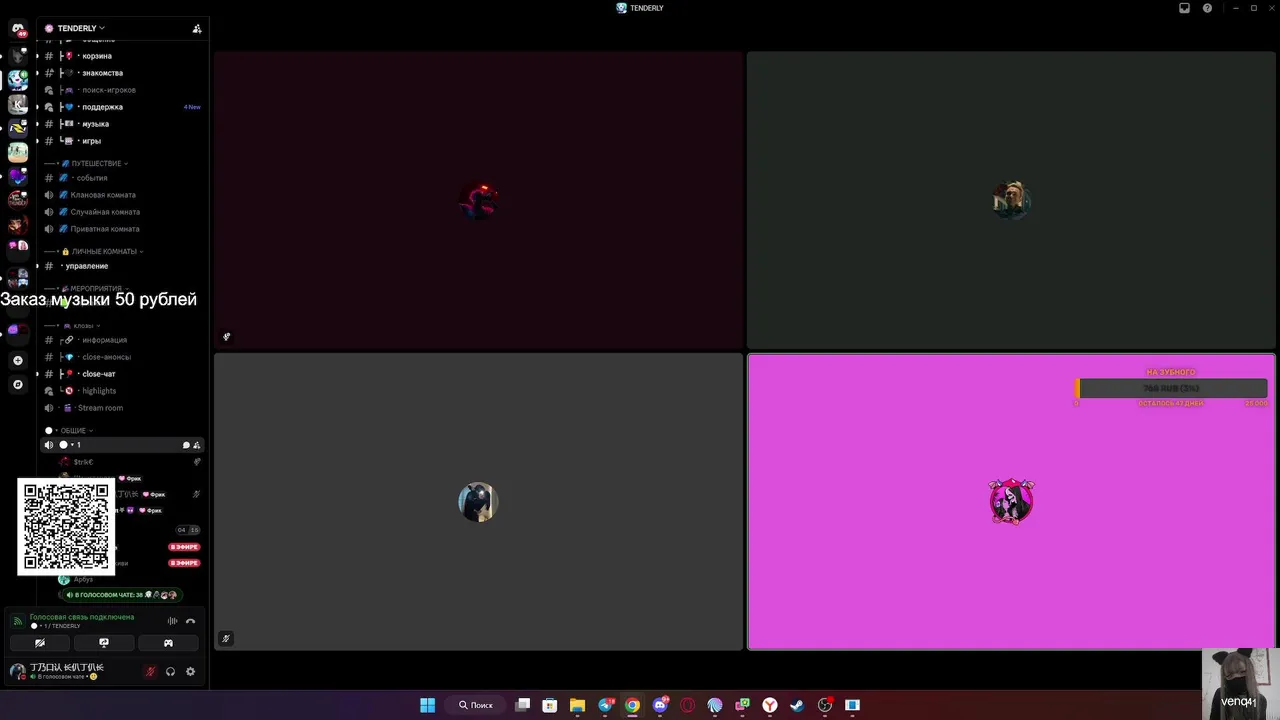Collapse the клозы category
Screen dimensions: 1280x720
click(x=85, y=325)
